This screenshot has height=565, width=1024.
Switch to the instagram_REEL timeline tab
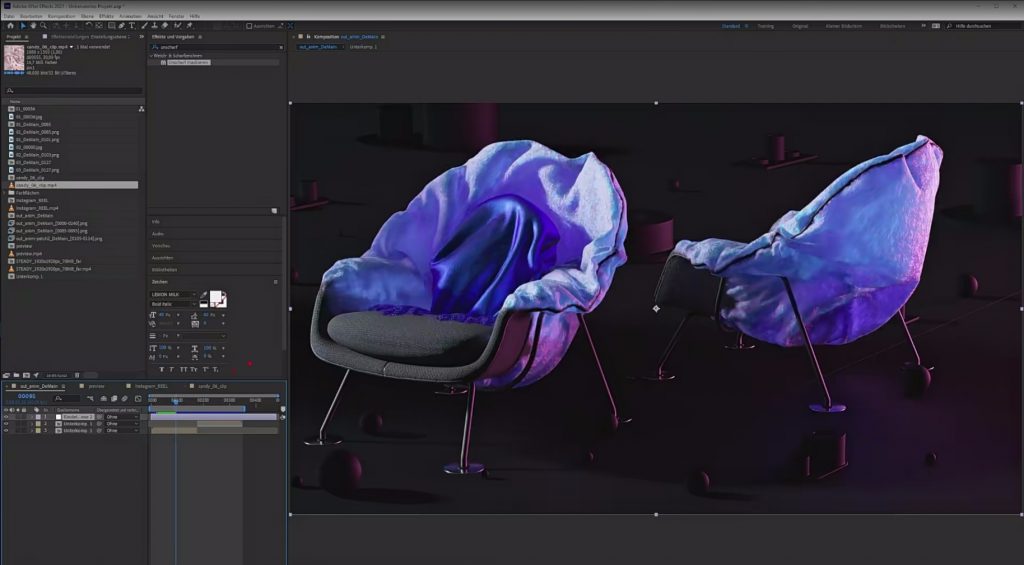click(152, 387)
